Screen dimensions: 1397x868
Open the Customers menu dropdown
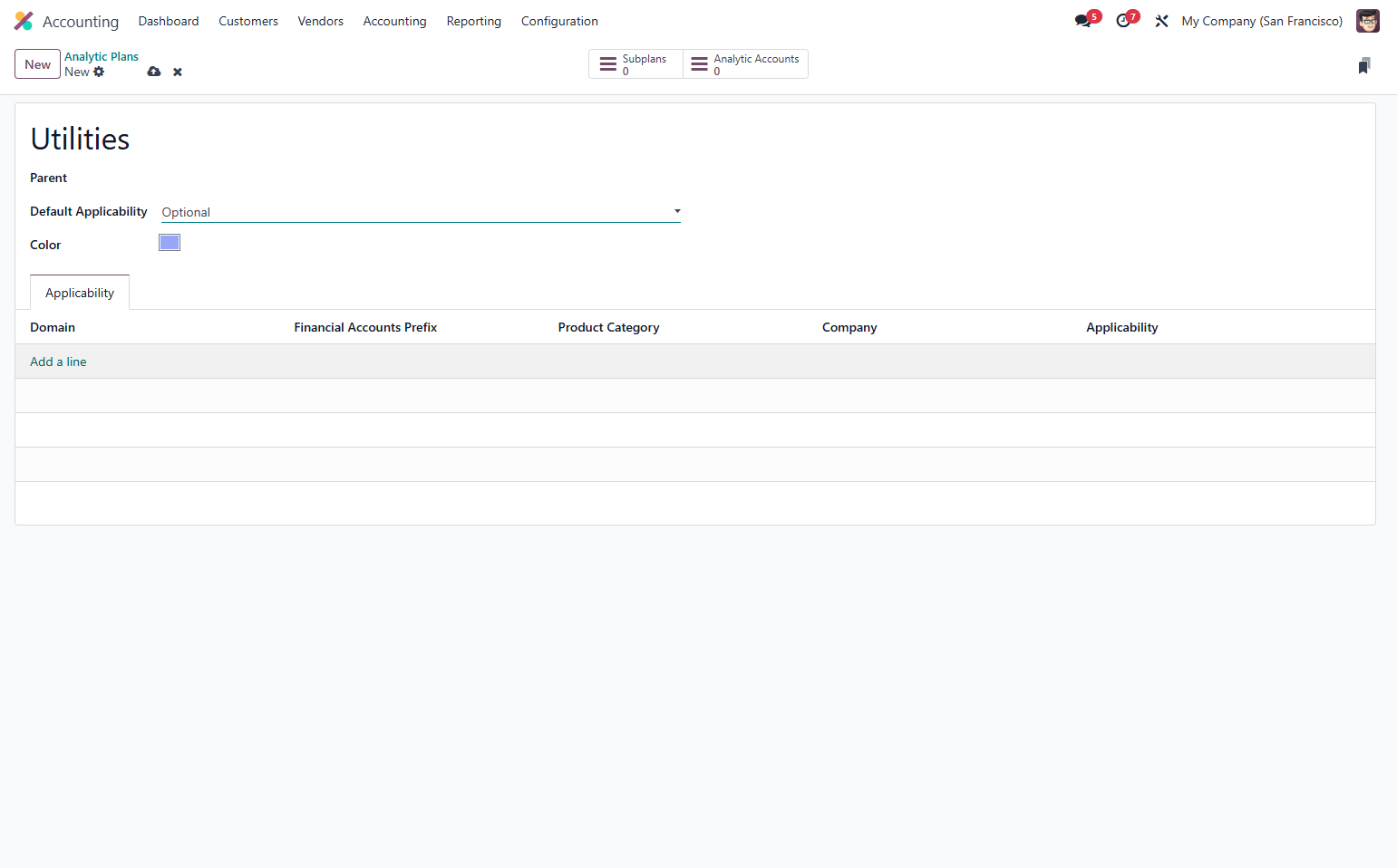coord(248,21)
